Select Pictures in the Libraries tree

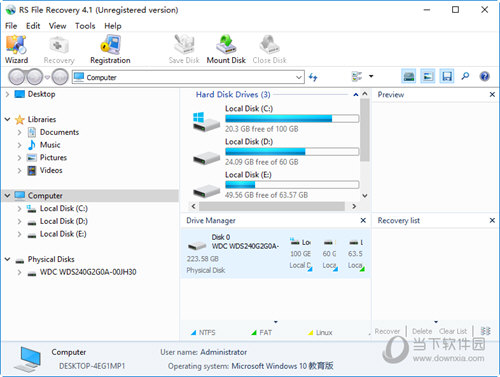tap(53, 157)
